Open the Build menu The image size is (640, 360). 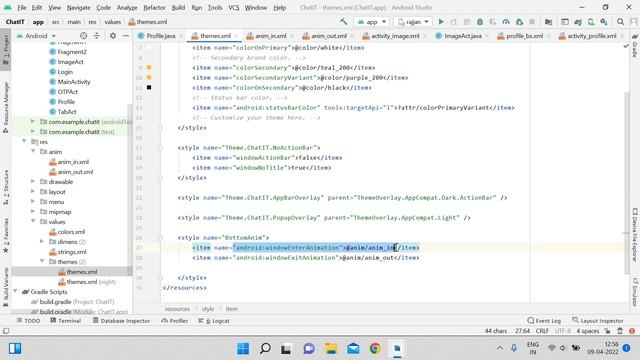tap(178, 7)
